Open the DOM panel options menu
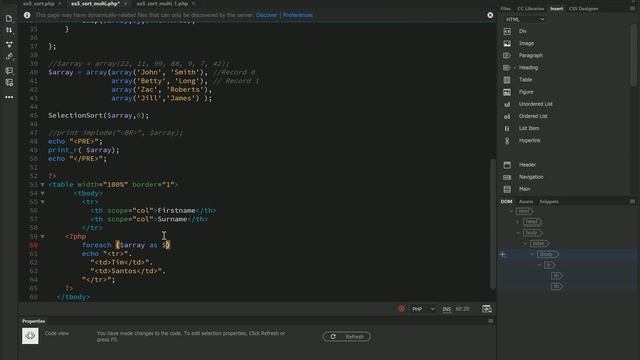 (632, 202)
